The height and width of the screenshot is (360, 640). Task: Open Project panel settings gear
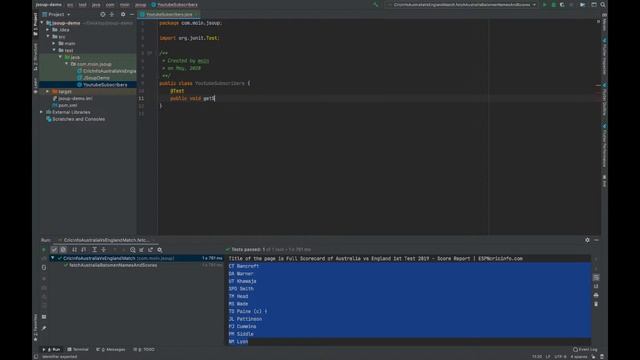click(x=123, y=14)
